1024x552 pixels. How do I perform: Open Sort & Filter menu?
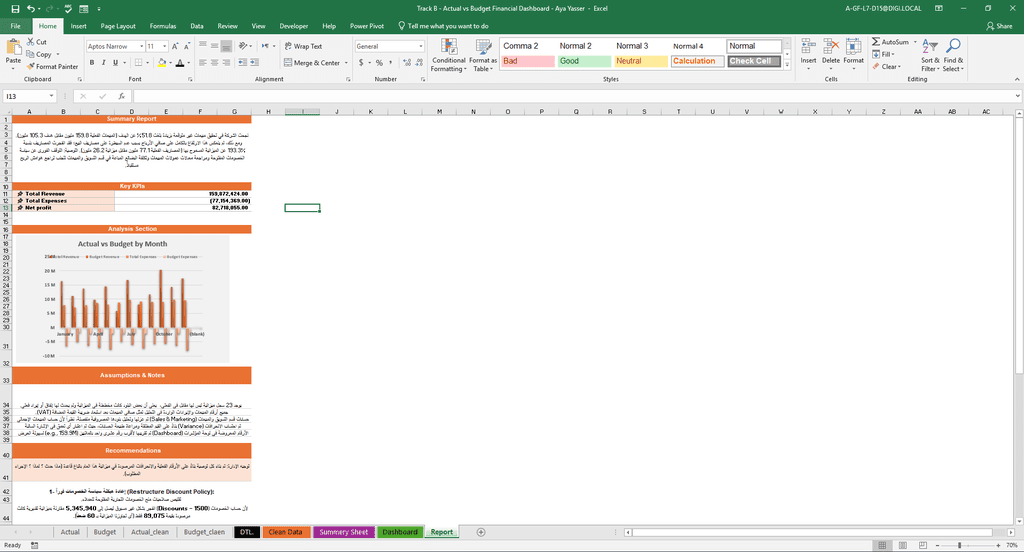click(x=931, y=55)
